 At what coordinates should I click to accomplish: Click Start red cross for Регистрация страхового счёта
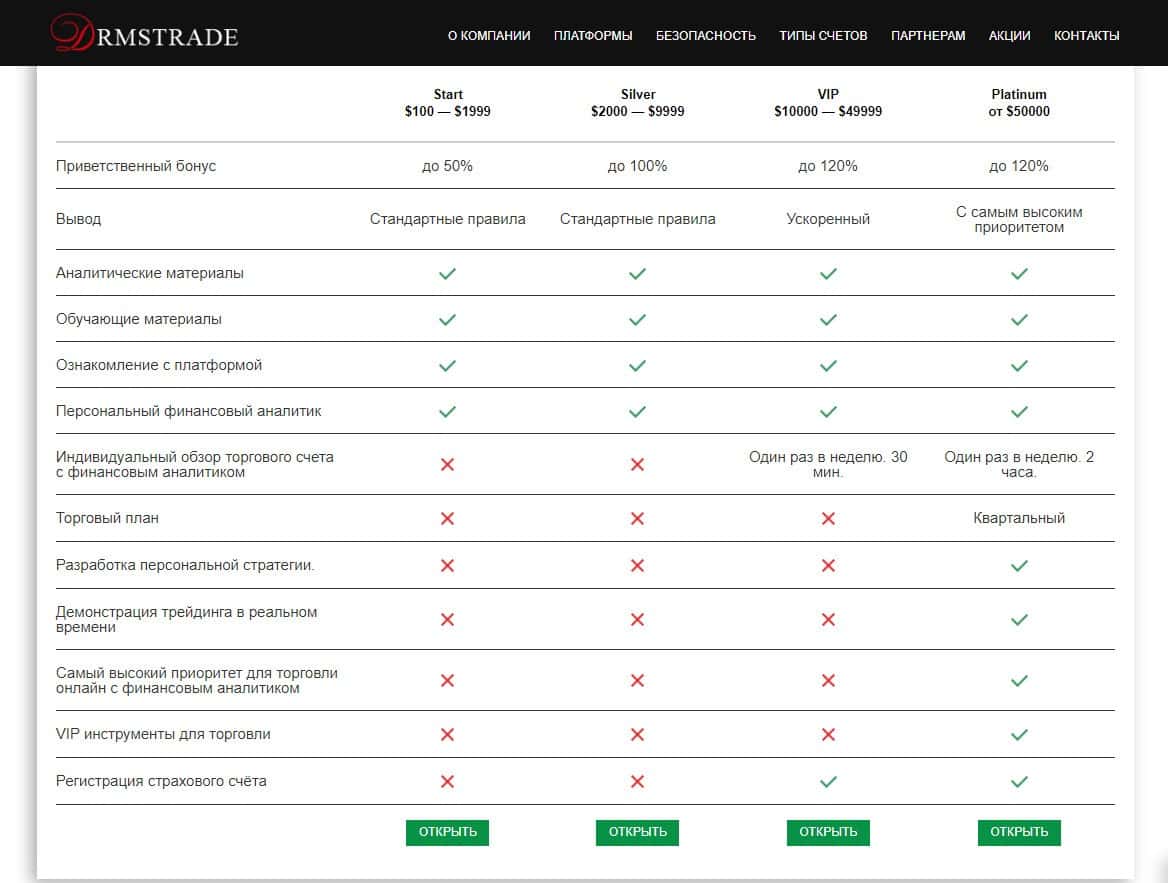pos(447,781)
